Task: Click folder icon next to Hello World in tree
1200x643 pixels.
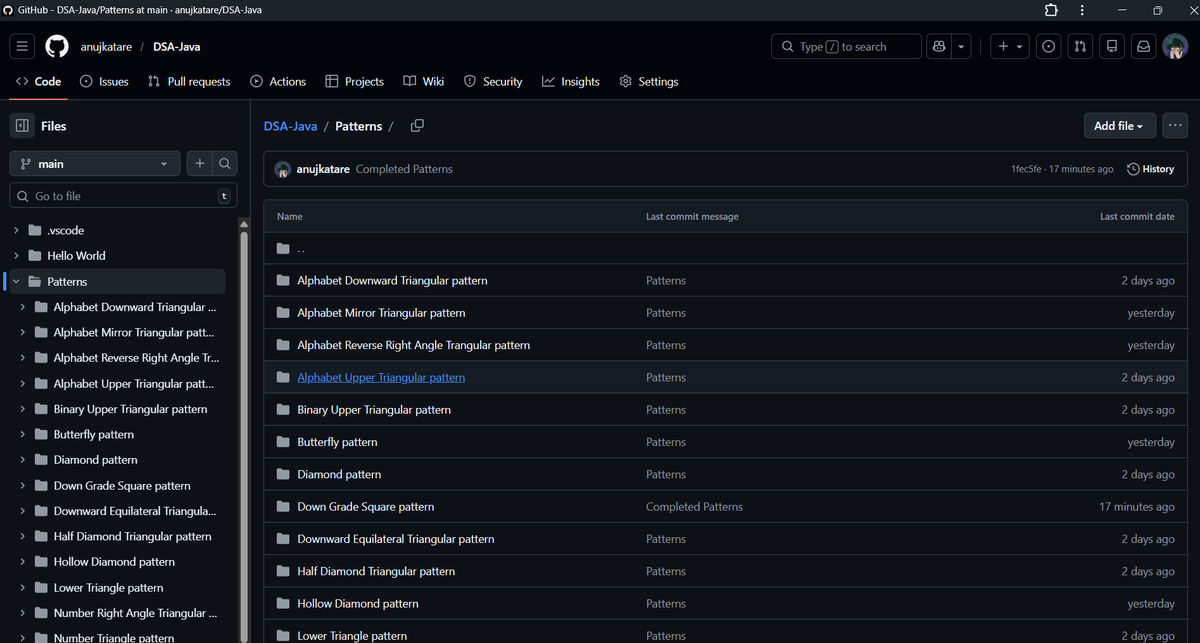Action: (x=35, y=255)
